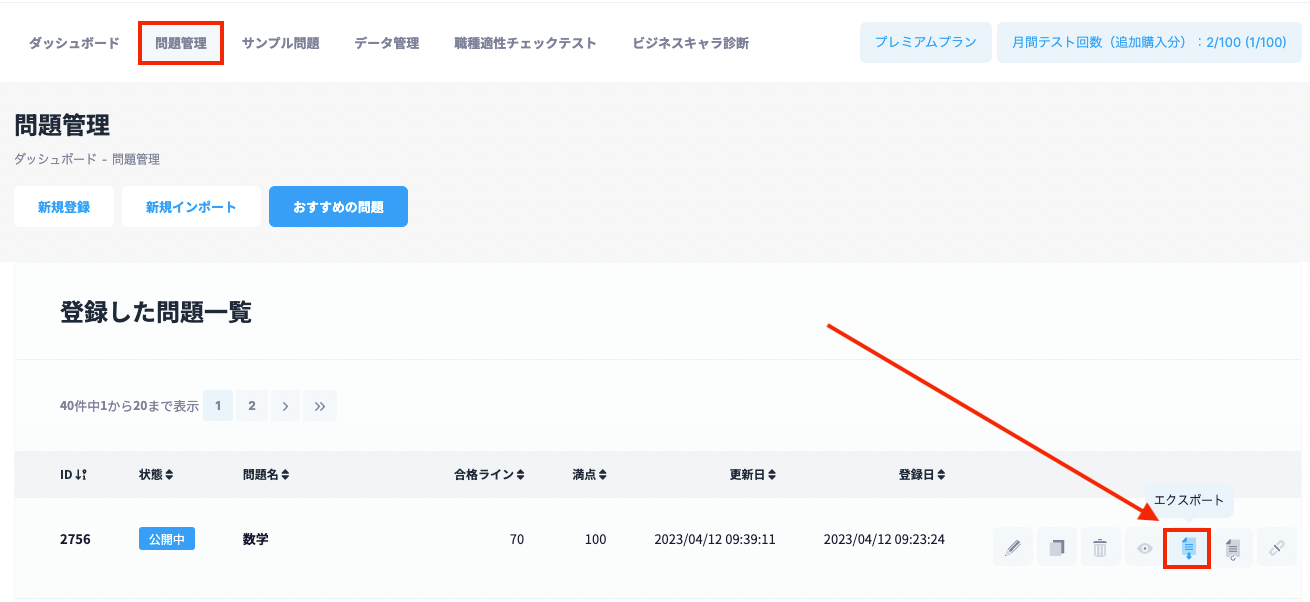Preview 数学 with the eye icon
Image resolution: width=1310 pixels, height=602 pixels.
(x=1145, y=547)
